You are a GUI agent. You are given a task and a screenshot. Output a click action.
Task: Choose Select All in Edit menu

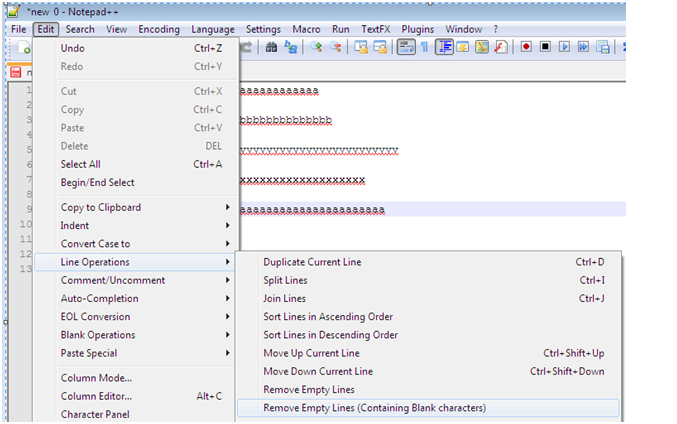(x=136, y=164)
